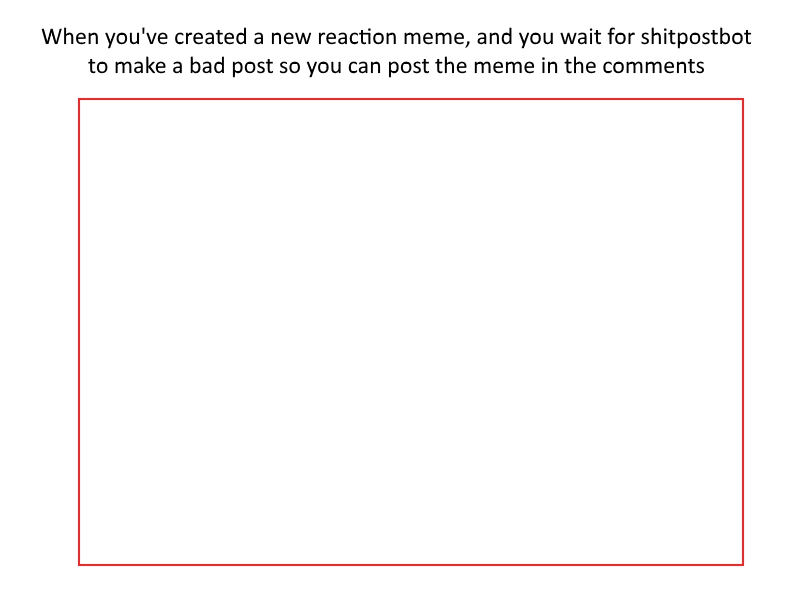Click the empty red-bordered image placeholder
The image size is (800, 600).
(x=411, y=332)
